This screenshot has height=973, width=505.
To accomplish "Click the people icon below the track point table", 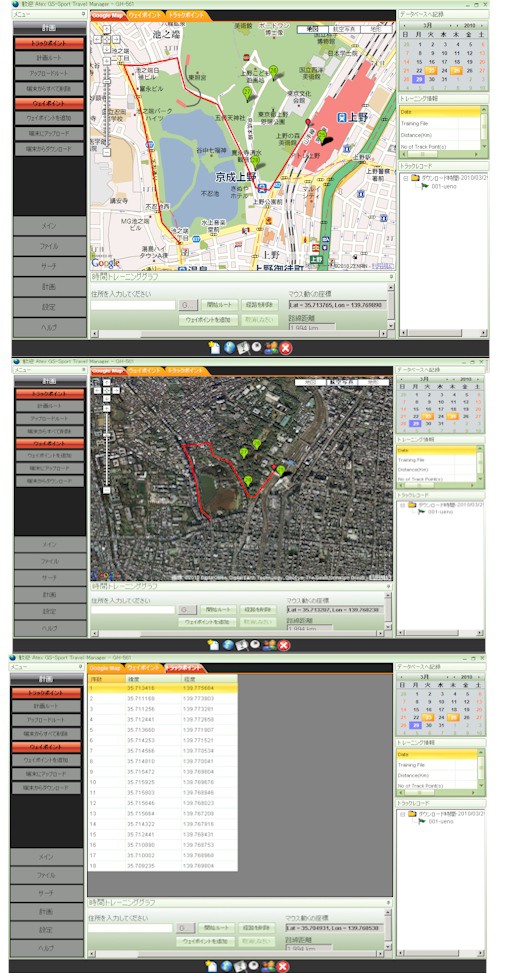I will 269,966.
